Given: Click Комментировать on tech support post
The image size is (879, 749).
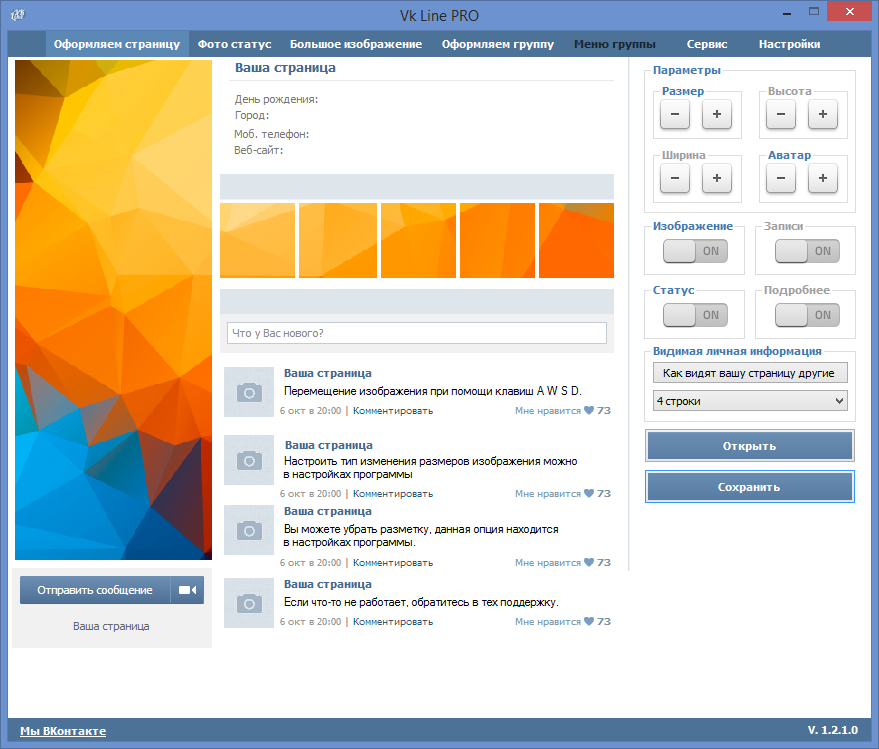Looking at the screenshot, I should coord(393,622).
